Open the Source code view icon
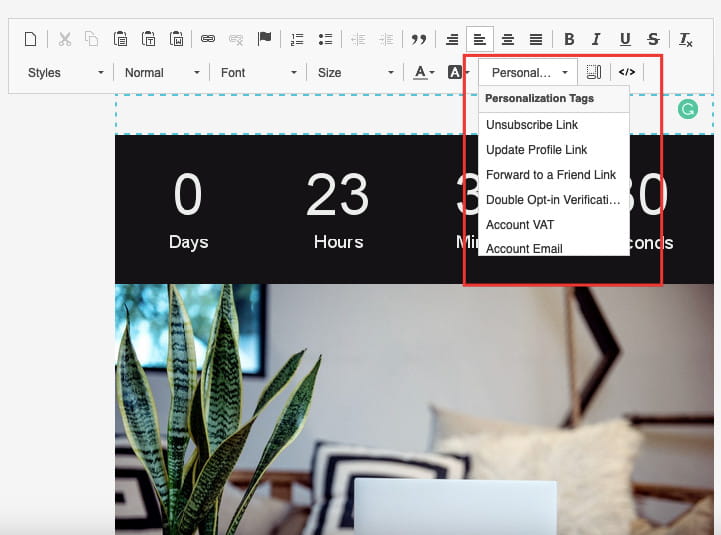 tap(627, 72)
